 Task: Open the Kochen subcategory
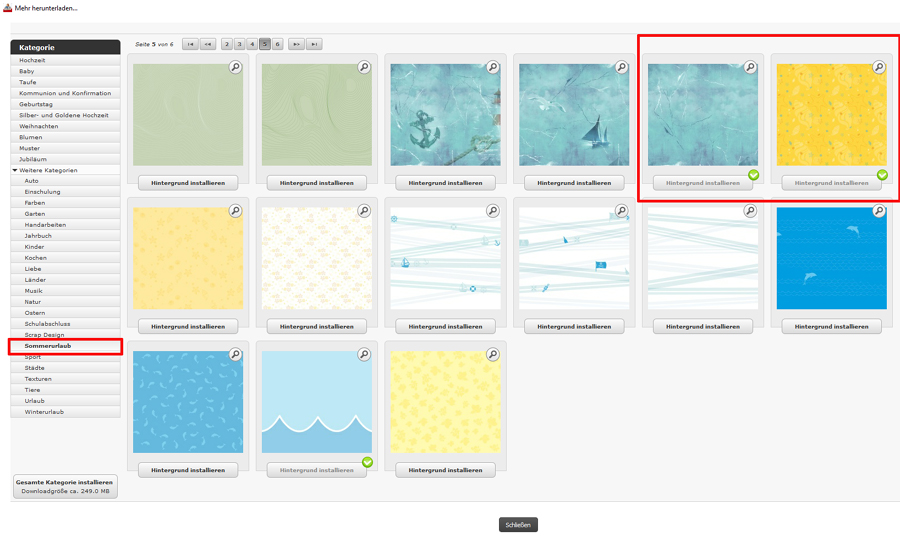click(x=65, y=258)
